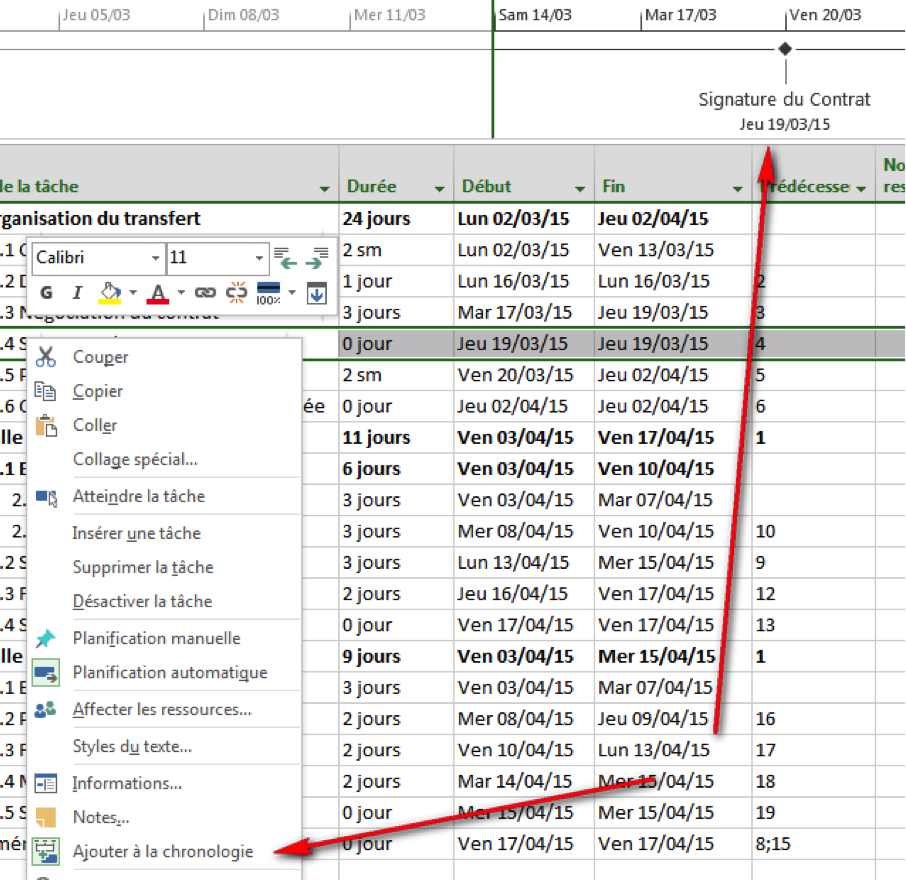Select the 0 jour cell in highlighted row
Screen dimensions: 906x880
click(396, 343)
